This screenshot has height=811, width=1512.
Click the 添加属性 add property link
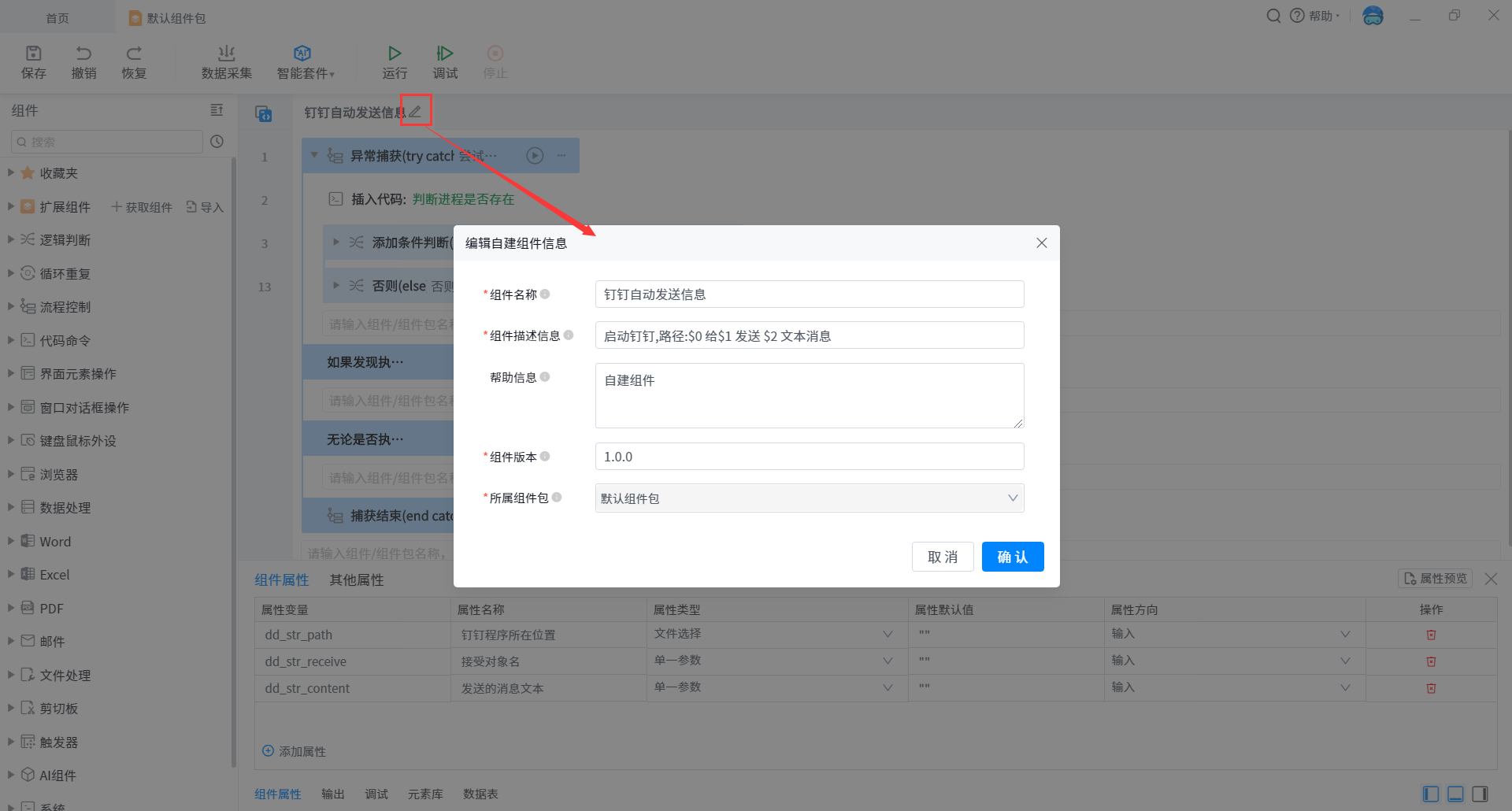click(294, 751)
